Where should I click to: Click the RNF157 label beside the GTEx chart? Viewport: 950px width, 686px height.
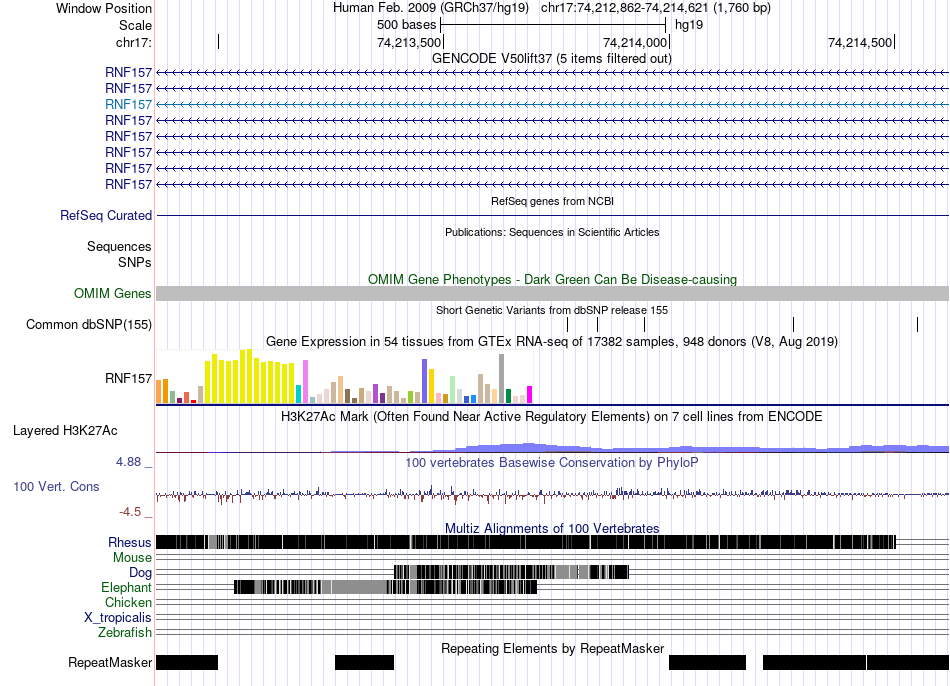pos(128,379)
